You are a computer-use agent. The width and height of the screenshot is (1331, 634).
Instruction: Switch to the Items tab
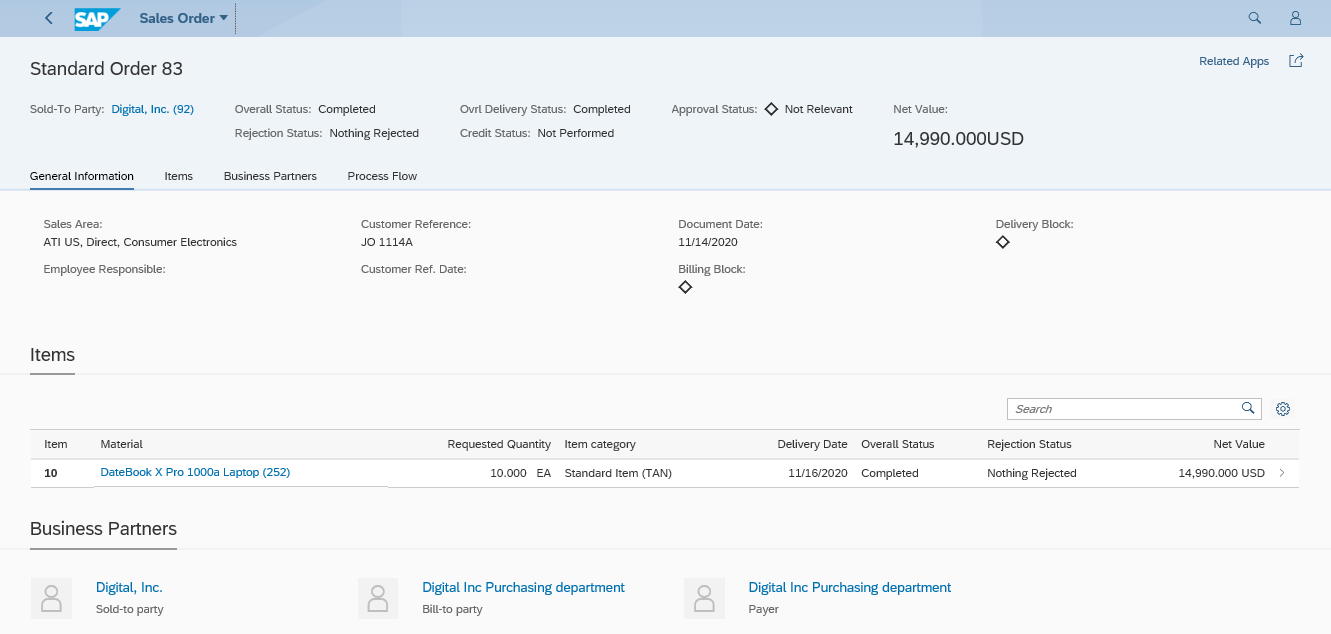[178, 176]
